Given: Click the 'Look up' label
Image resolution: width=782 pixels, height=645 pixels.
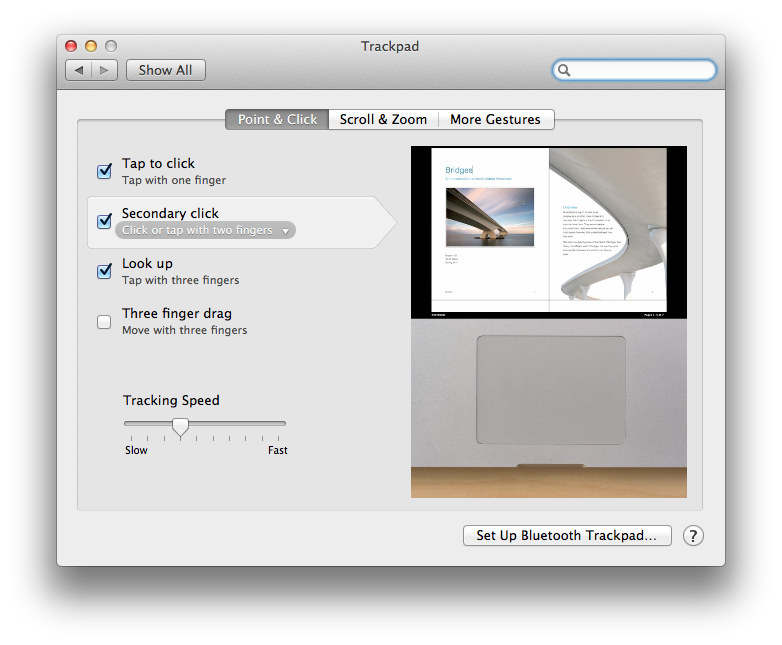Looking at the screenshot, I should click(148, 263).
